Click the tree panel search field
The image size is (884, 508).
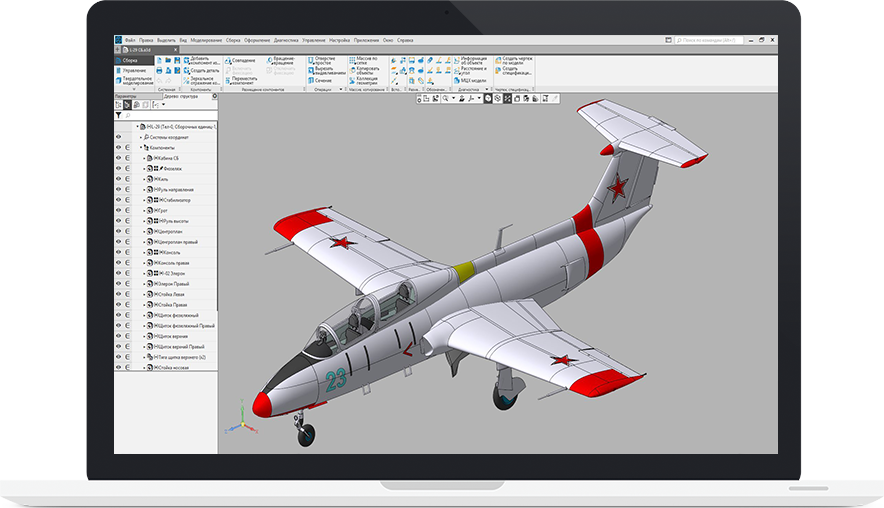[x=170, y=115]
